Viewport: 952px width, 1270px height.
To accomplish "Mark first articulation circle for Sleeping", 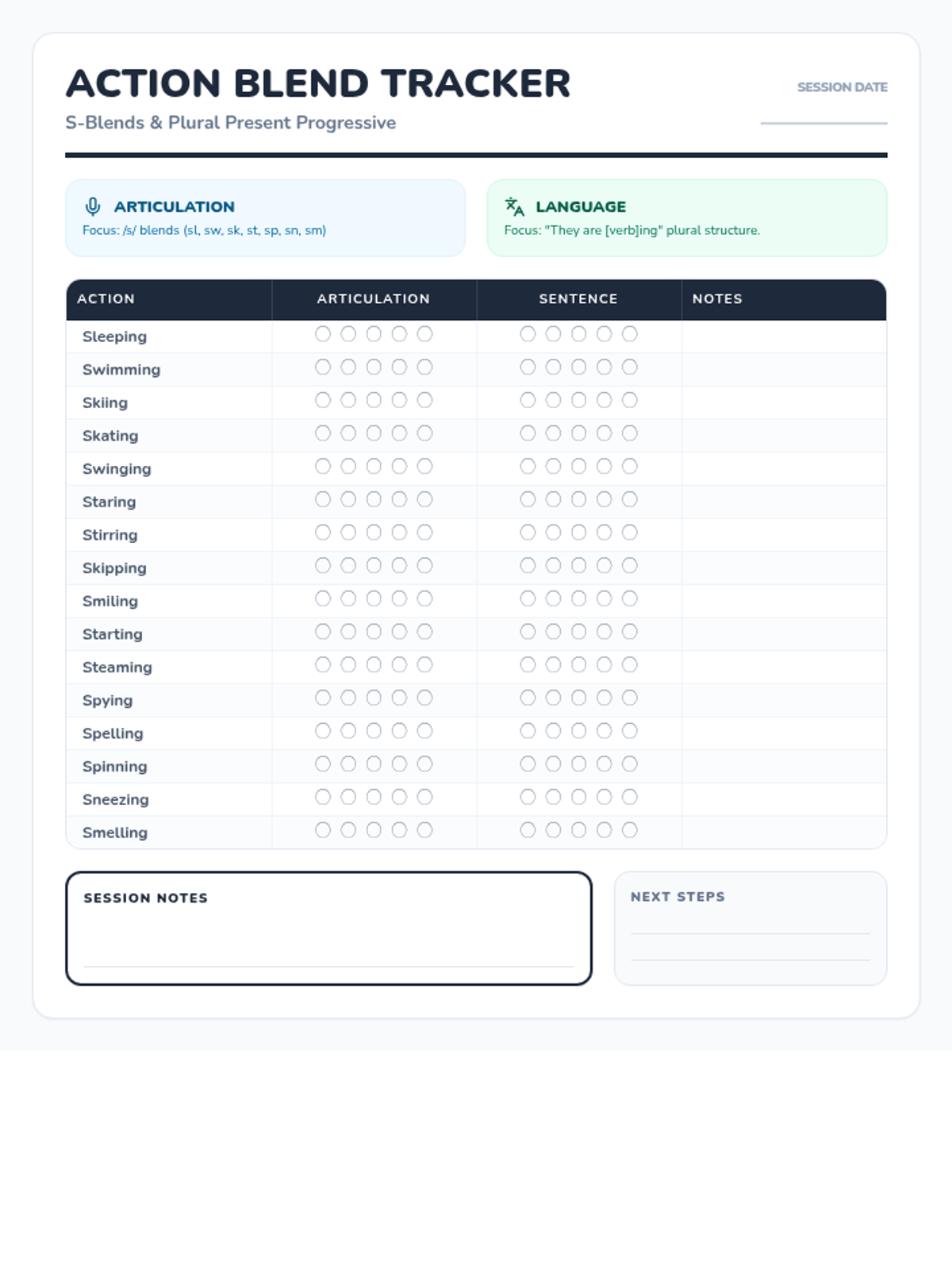I will pyautogui.click(x=323, y=334).
